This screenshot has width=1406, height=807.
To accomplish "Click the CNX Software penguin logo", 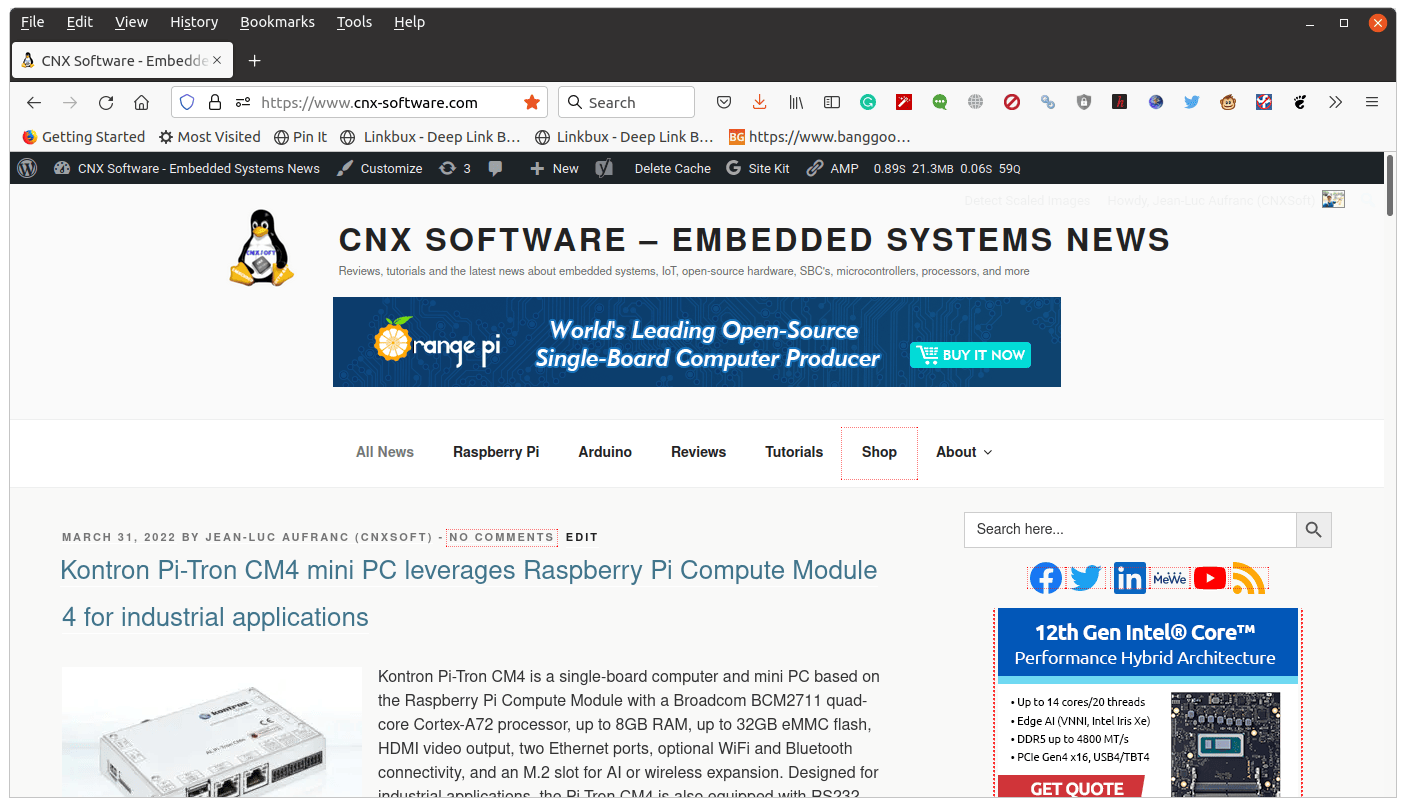I will click(x=262, y=248).
